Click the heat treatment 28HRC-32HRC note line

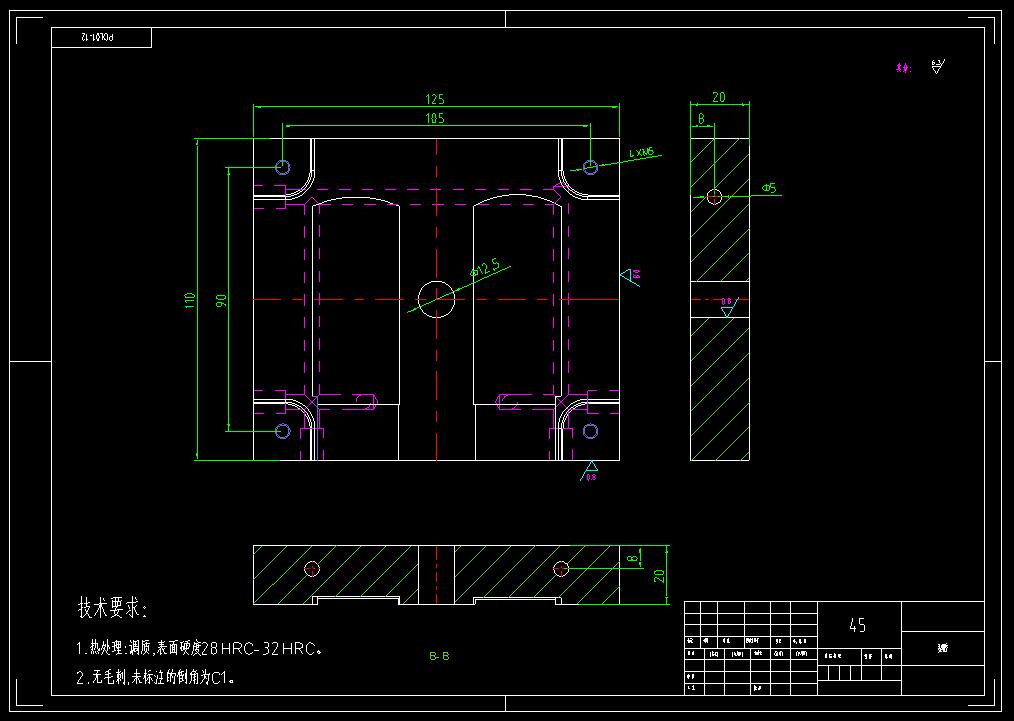(199, 649)
